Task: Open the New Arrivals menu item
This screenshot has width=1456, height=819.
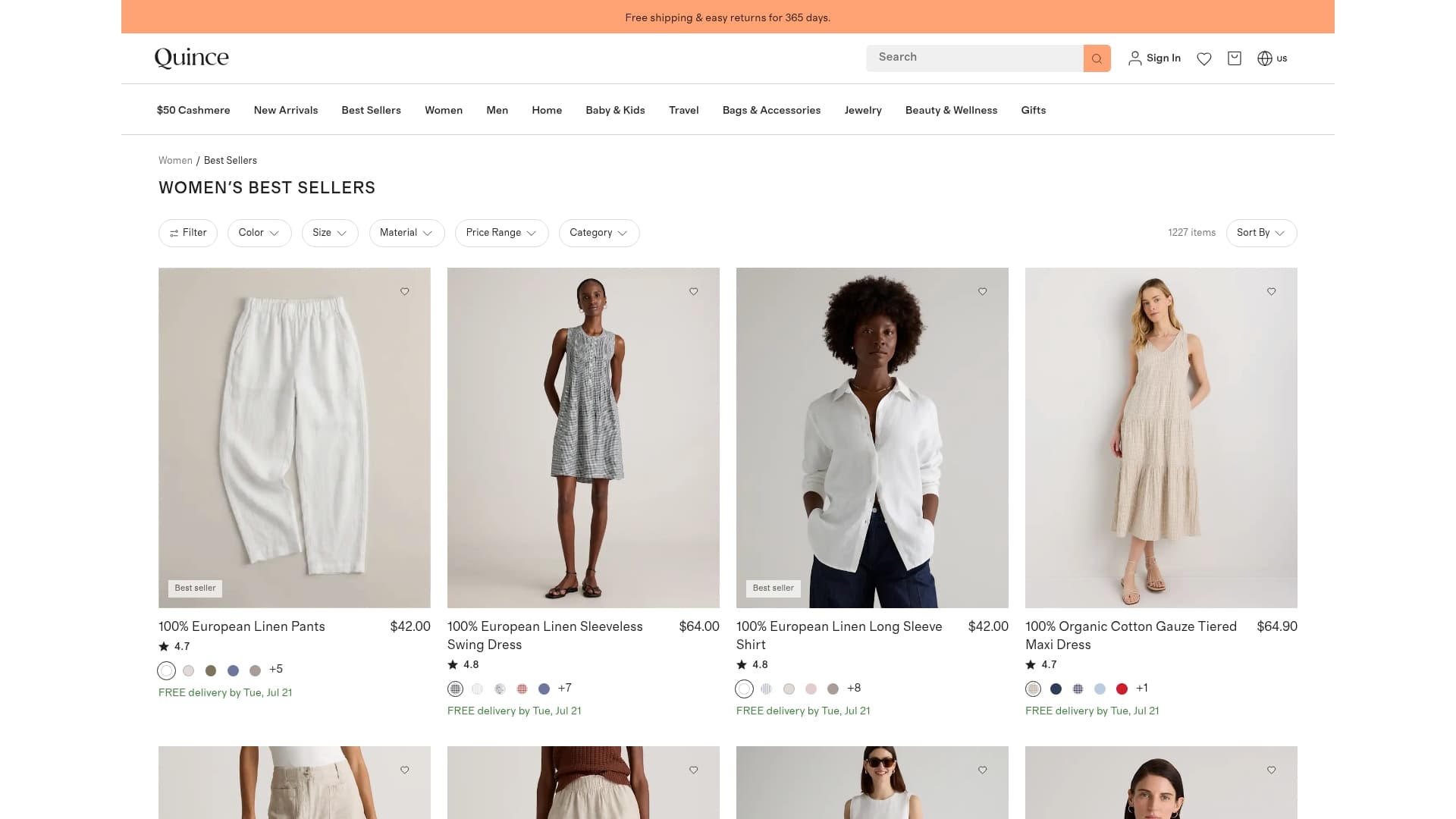Action: point(286,110)
